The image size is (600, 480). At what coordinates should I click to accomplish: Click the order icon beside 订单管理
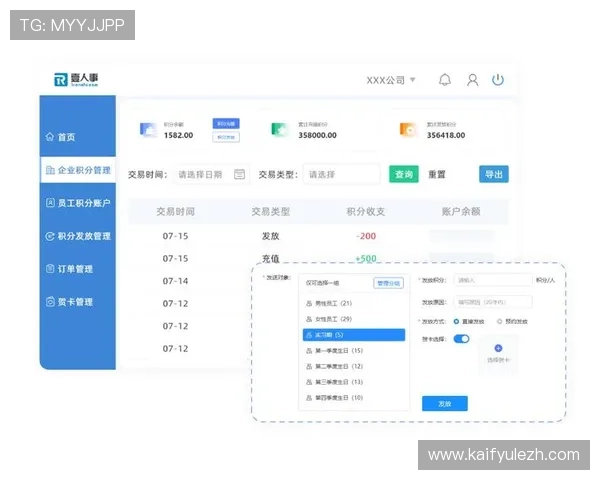pyautogui.click(x=50, y=269)
